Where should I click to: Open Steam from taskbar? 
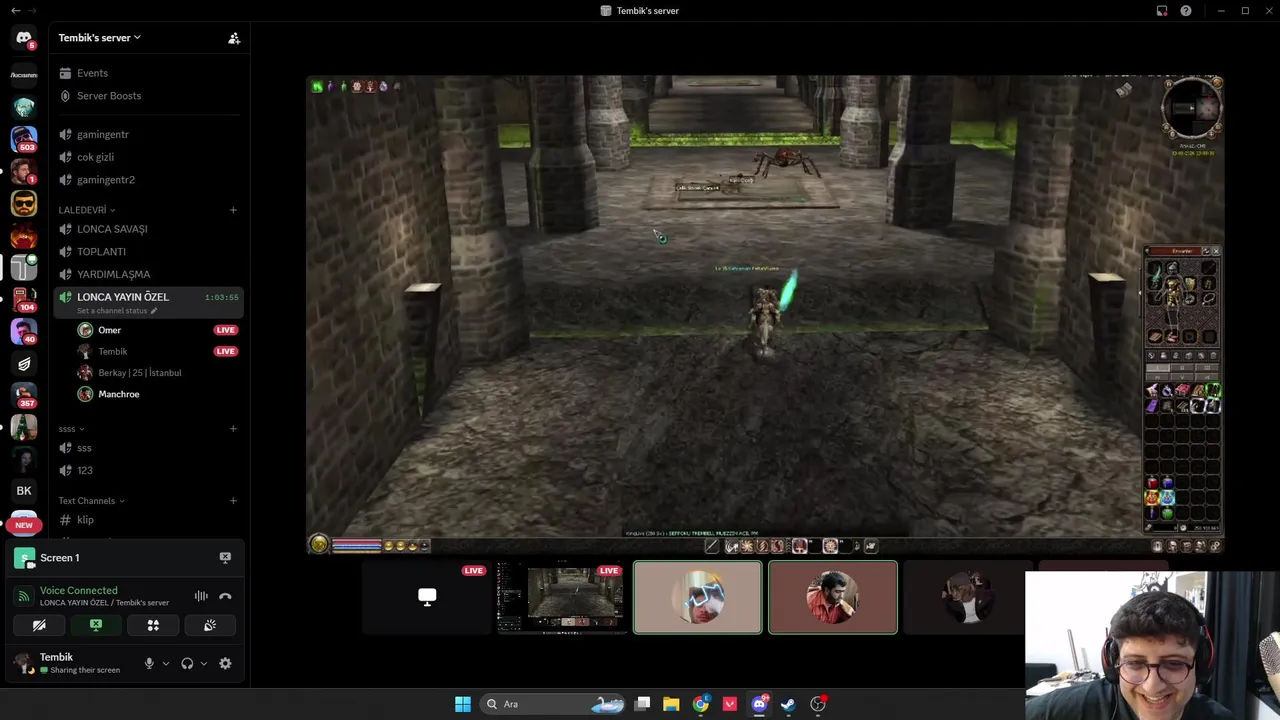coord(788,704)
